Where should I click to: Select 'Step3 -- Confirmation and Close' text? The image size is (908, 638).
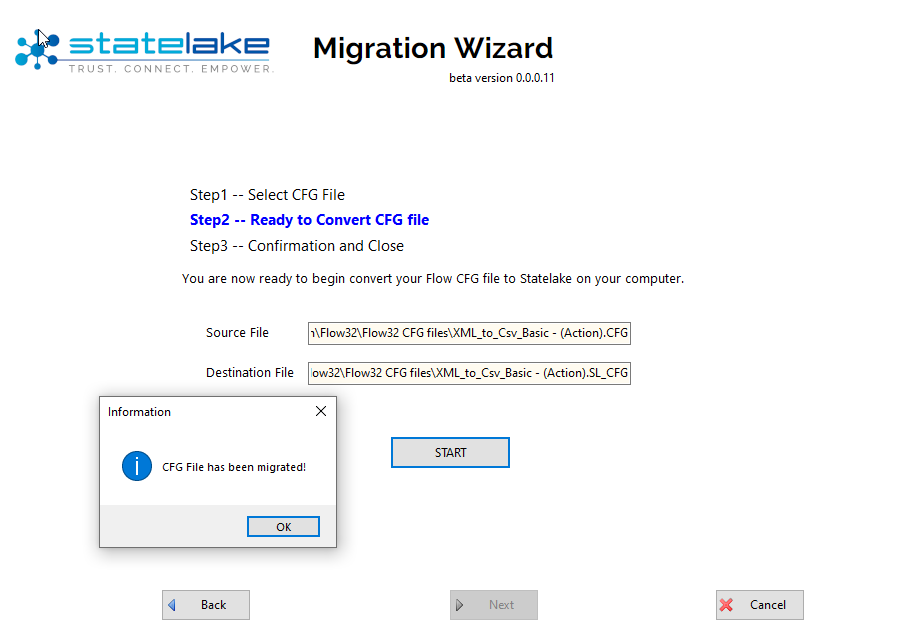296,245
